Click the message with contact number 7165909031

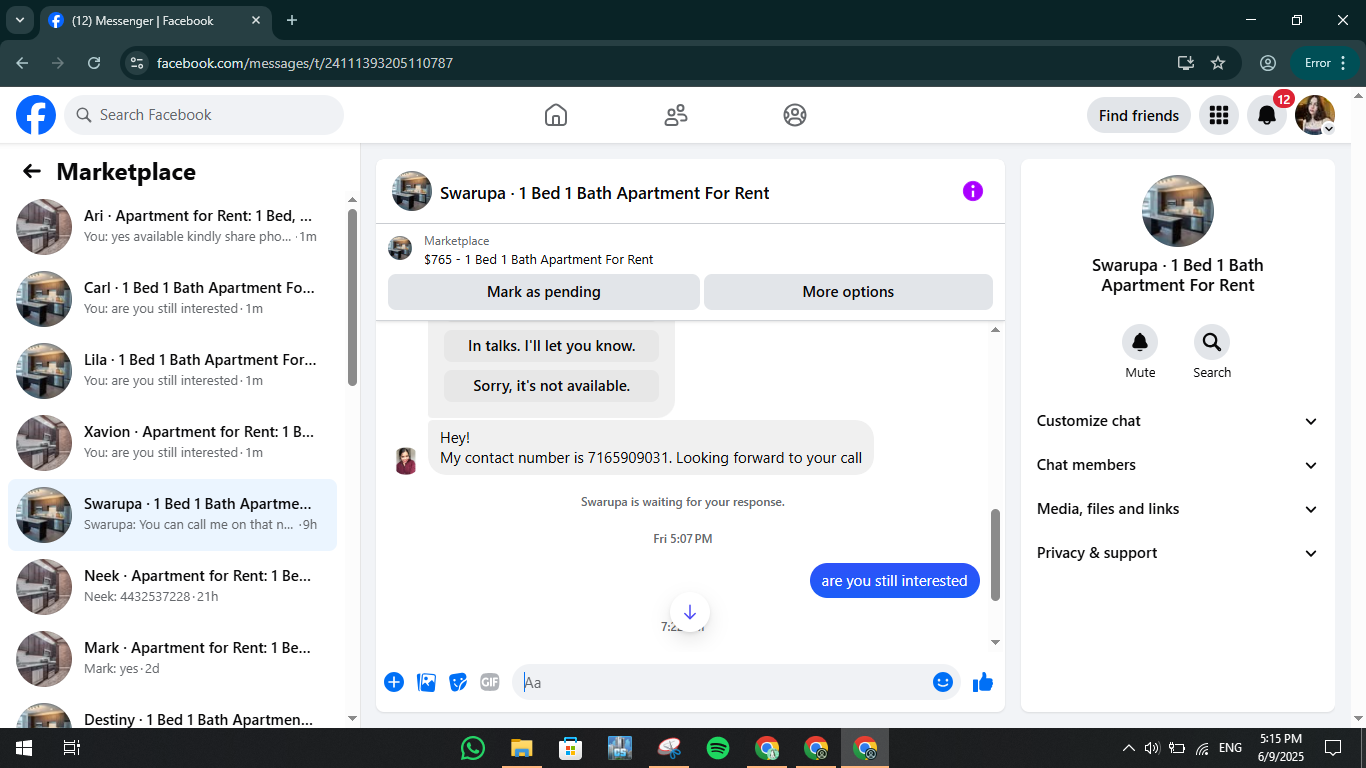coord(651,448)
